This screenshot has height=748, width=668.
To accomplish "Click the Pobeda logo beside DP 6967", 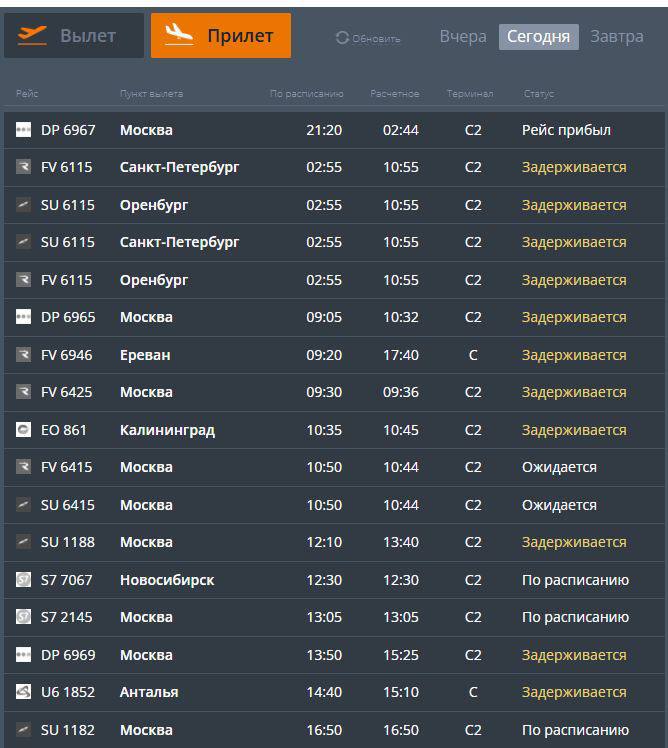I will click(x=23, y=130).
